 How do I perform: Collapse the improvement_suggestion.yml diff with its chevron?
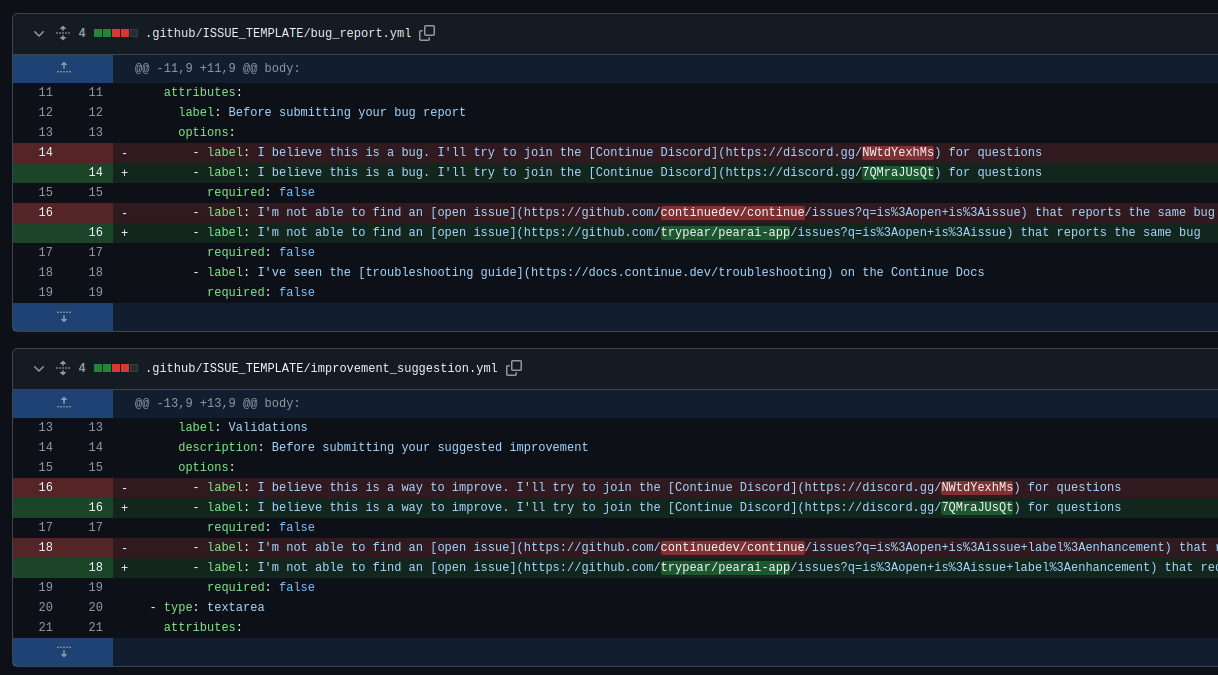38,367
